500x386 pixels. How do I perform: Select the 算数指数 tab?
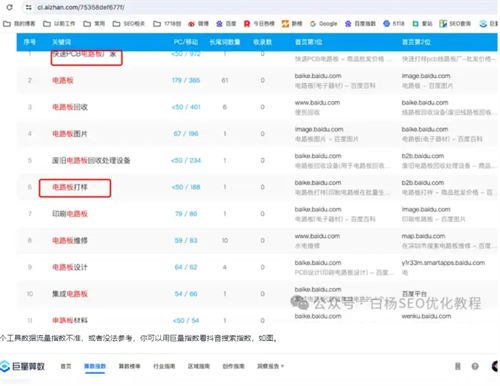point(95,366)
